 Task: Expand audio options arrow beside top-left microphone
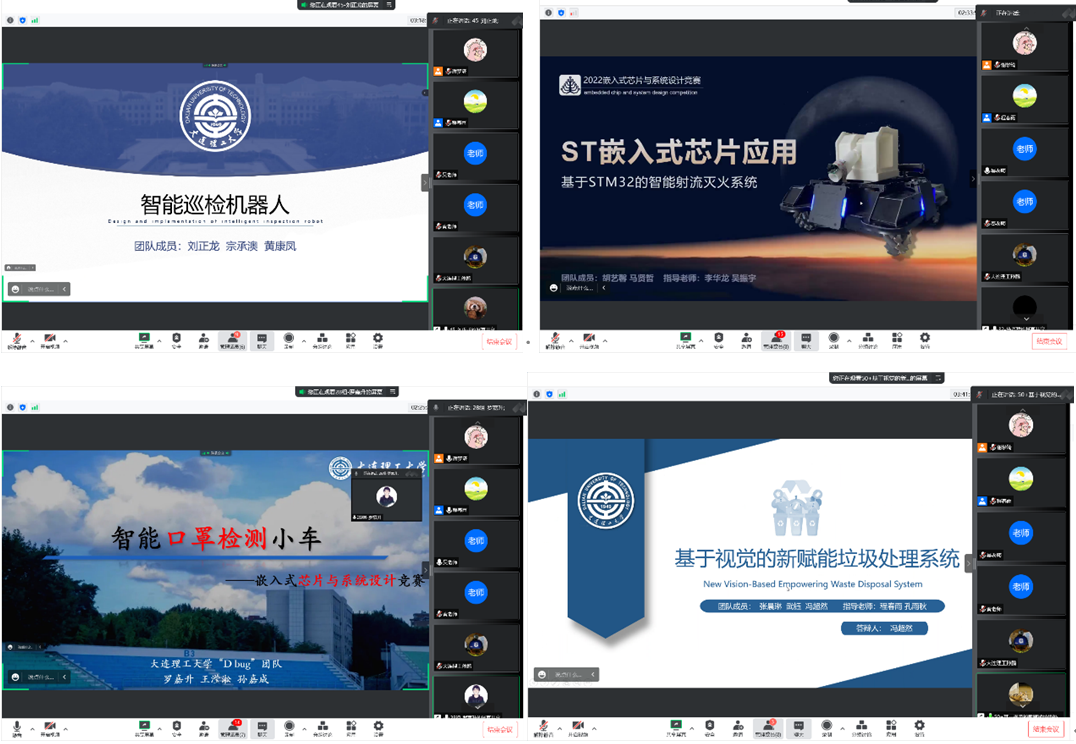pos(32,340)
